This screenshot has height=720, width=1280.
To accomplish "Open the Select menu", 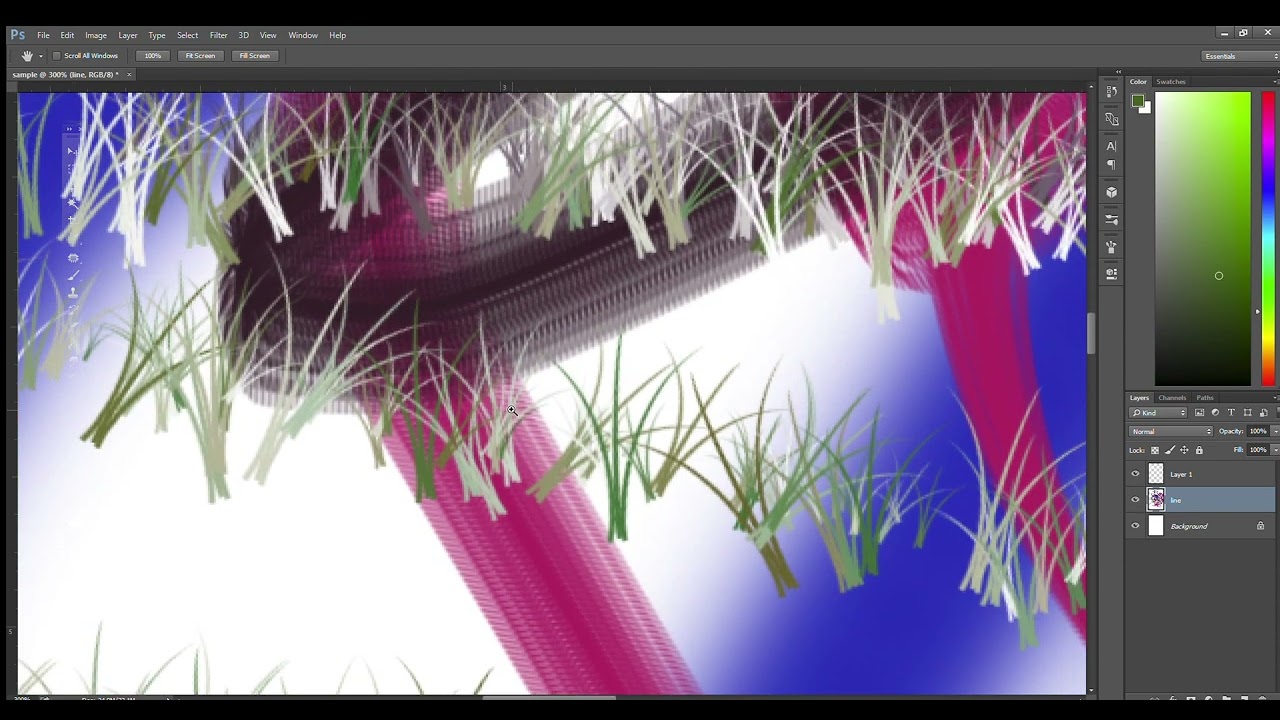I will (x=188, y=35).
